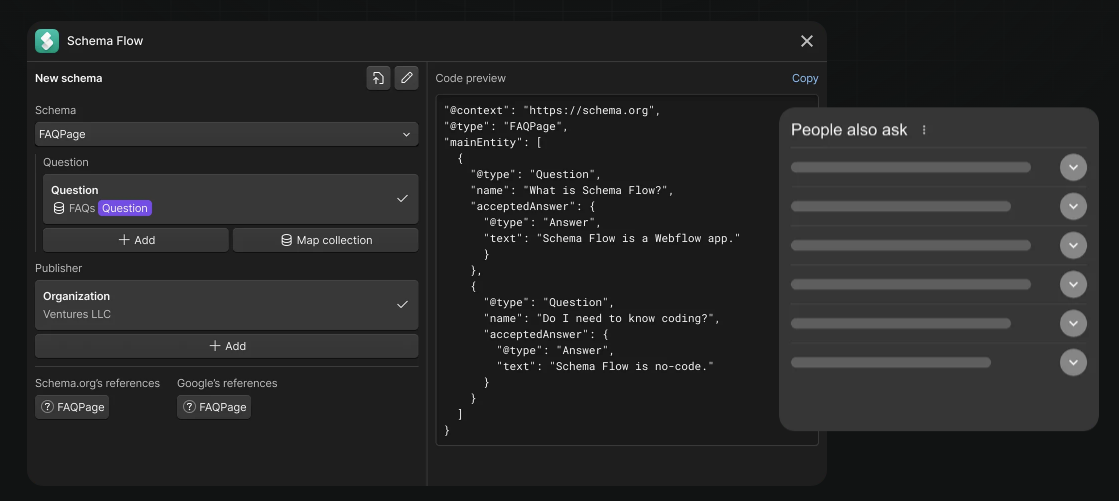Click Add button under Publisher section
Image resolution: width=1119 pixels, height=501 pixels.
click(226, 346)
